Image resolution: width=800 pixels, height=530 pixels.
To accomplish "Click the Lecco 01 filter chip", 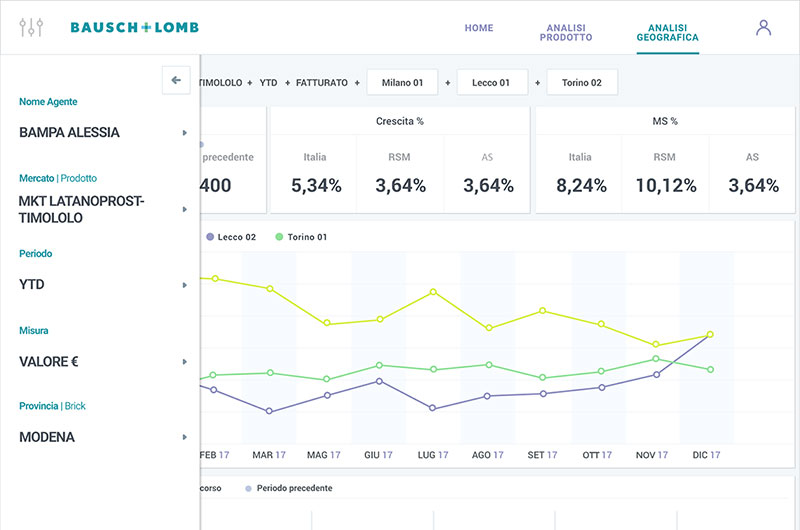I will tap(492, 82).
